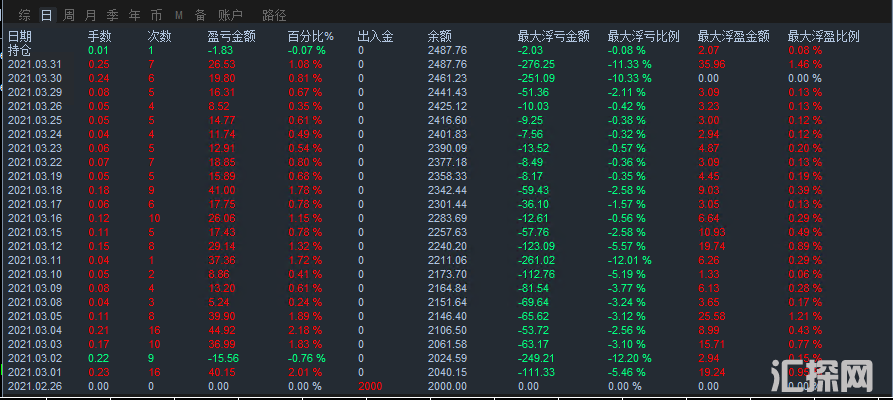Click the 2487.76 balance in 2021.03.31 row

447,64
